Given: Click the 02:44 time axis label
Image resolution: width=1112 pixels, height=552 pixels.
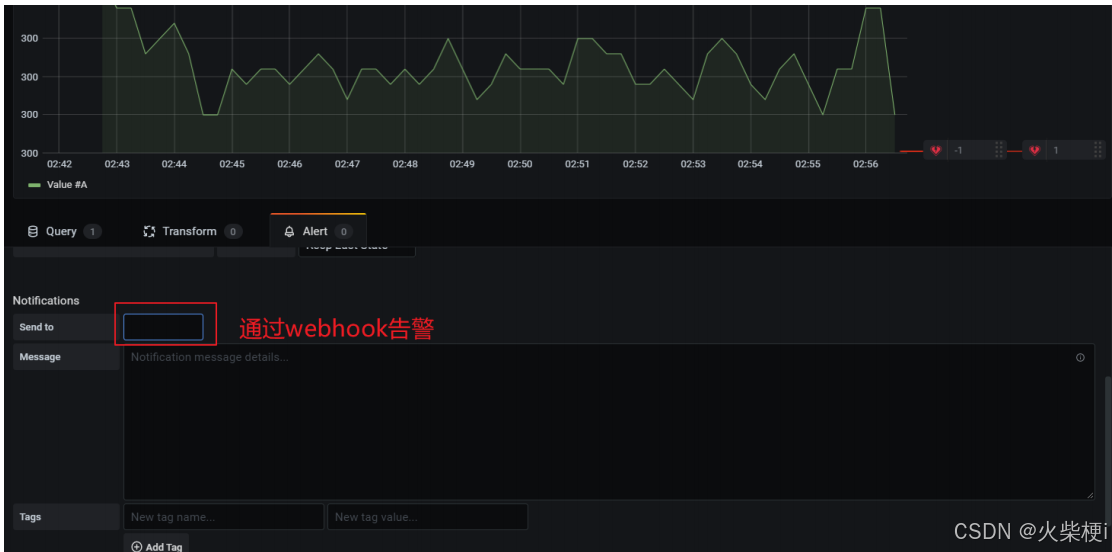Looking at the screenshot, I should [x=174, y=164].
